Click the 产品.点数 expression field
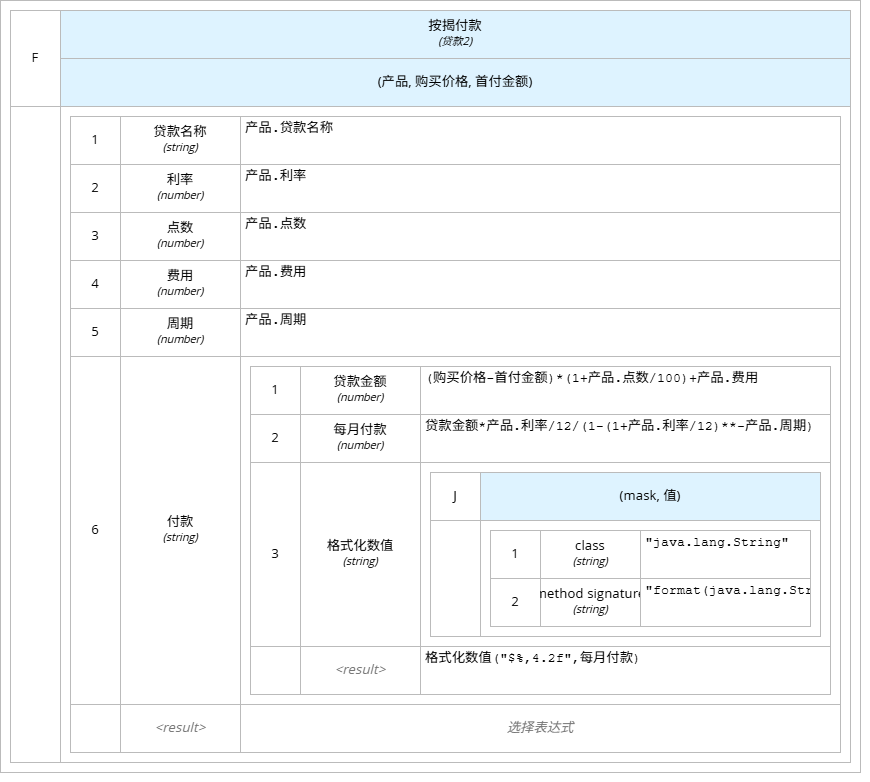This screenshot has height=782, width=870. coord(540,236)
